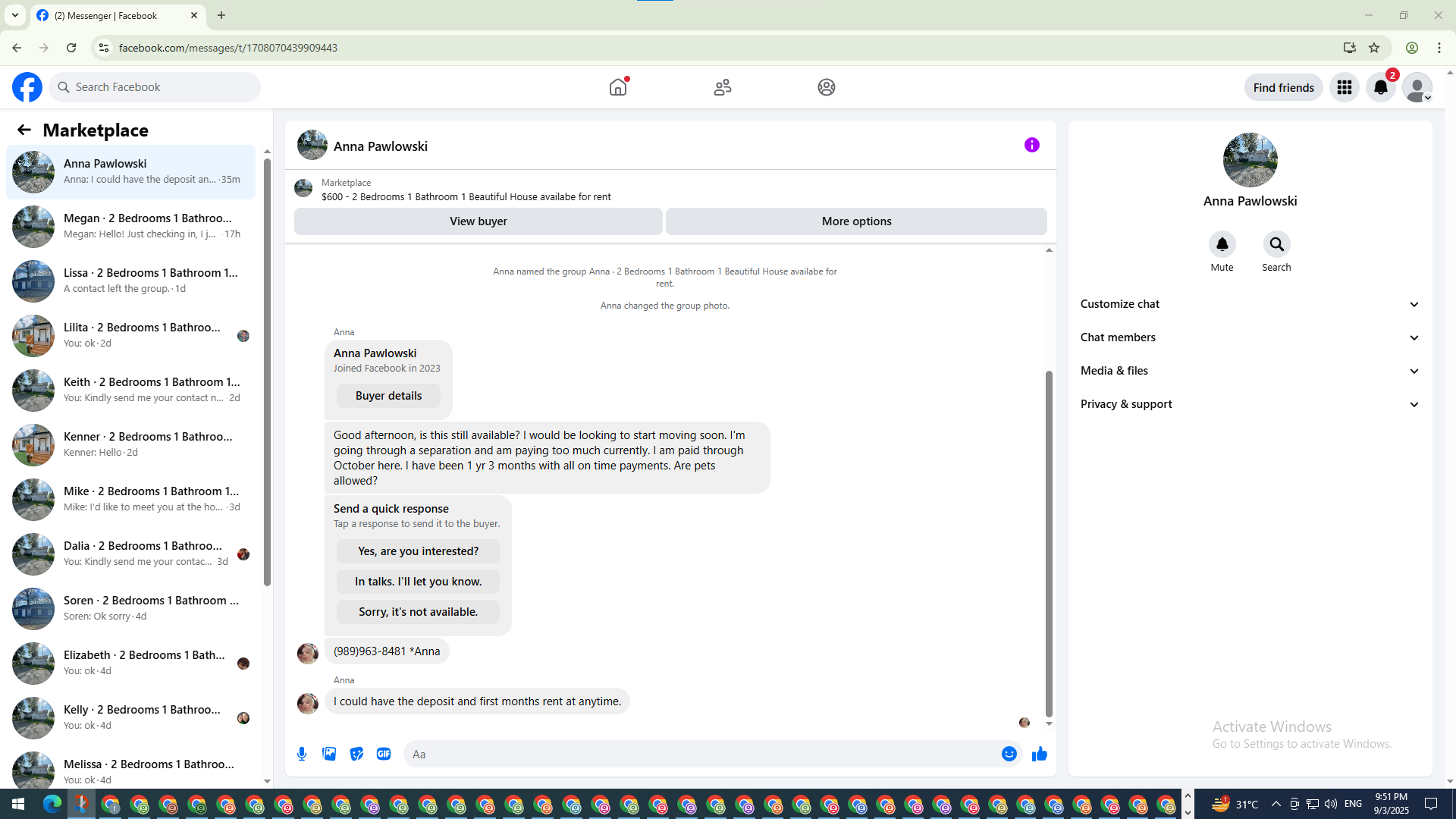This screenshot has width=1456, height=819.
Task: Mute the Anna Pawlowski conversation
Action: [1222, 244]
